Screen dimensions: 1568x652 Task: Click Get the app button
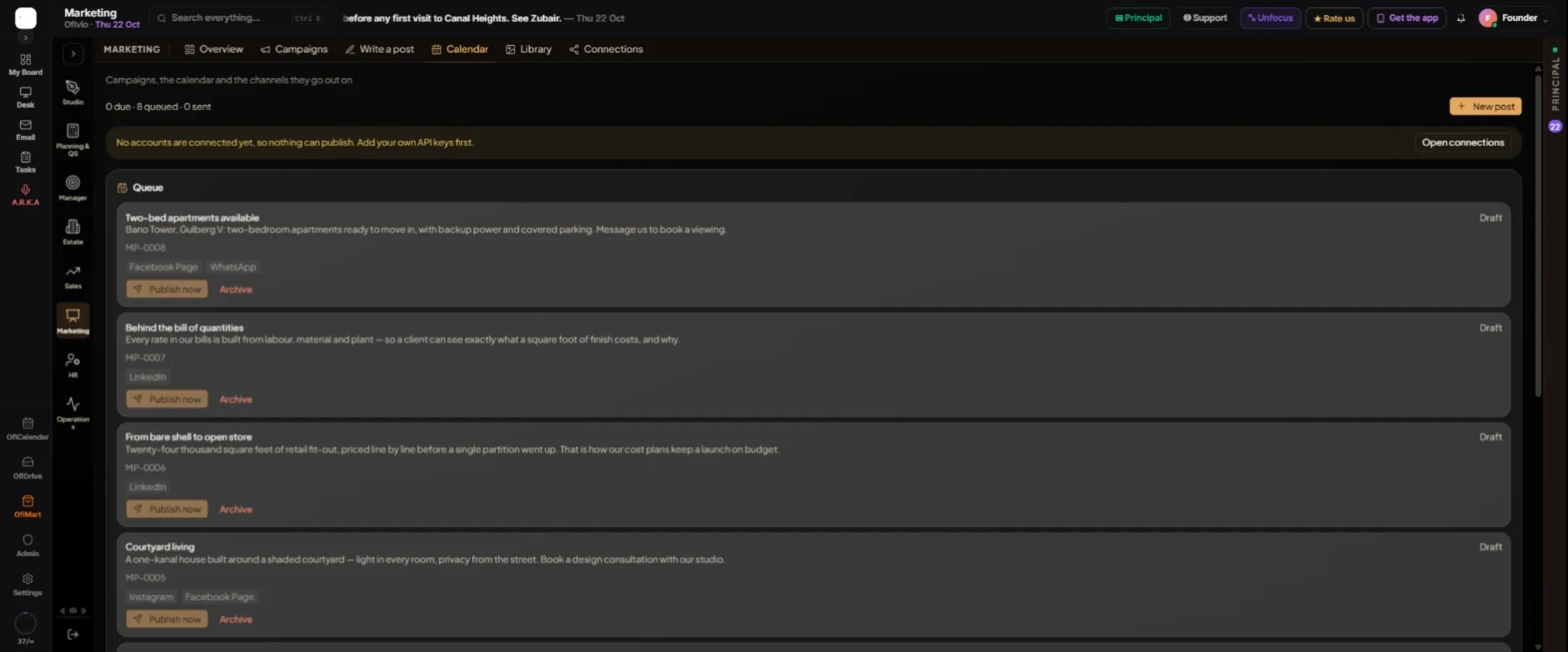pos(1407,18)
